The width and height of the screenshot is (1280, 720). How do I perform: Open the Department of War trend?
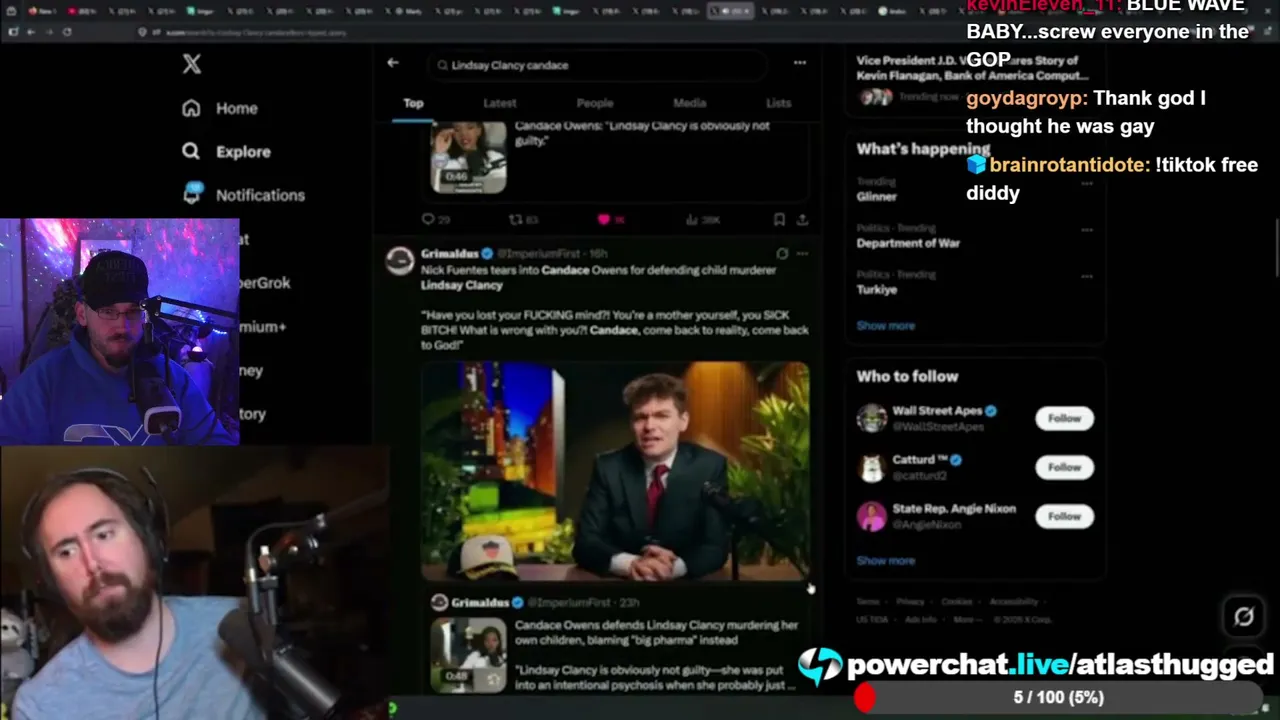908,243
